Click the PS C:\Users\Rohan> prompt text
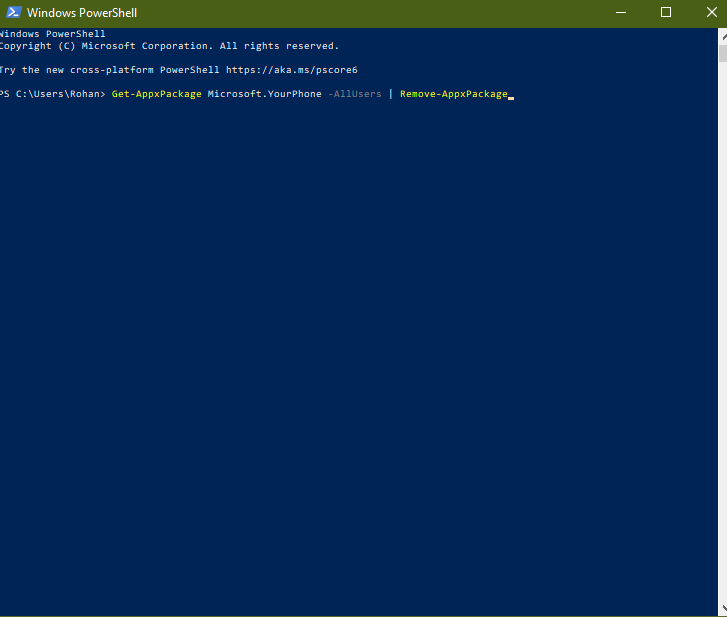The height and width of the screenshot is (617, 727). pyautogui.click(x=52, y=94)
